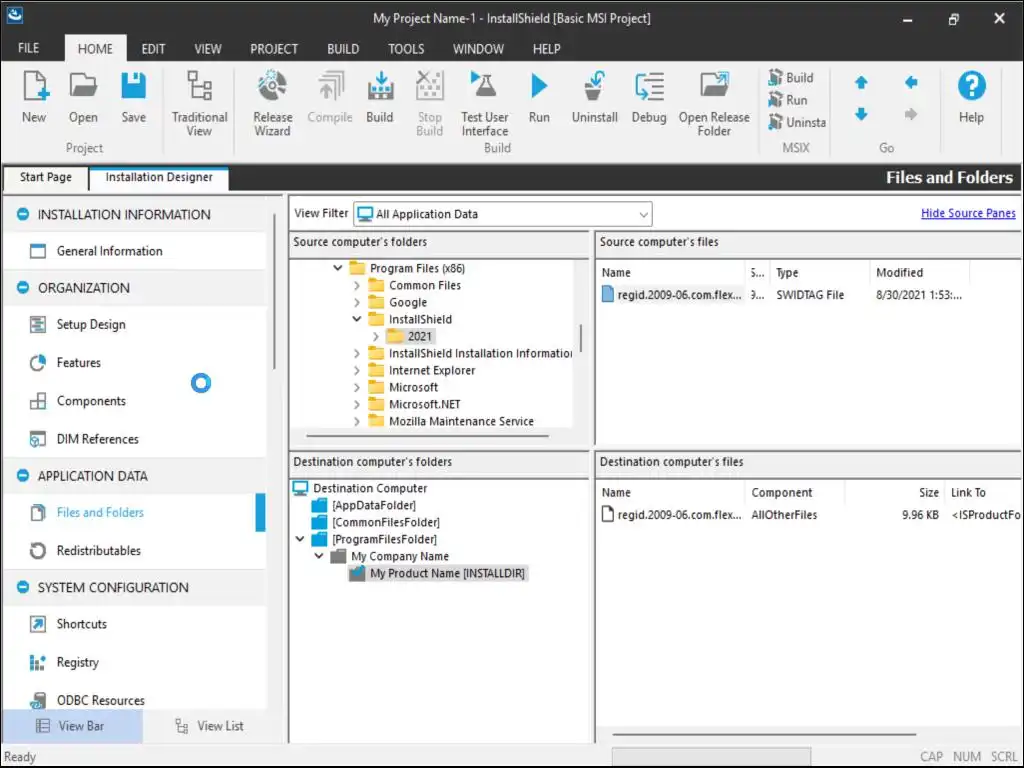Collapse the InstallShield source folder

coord(357,319)
